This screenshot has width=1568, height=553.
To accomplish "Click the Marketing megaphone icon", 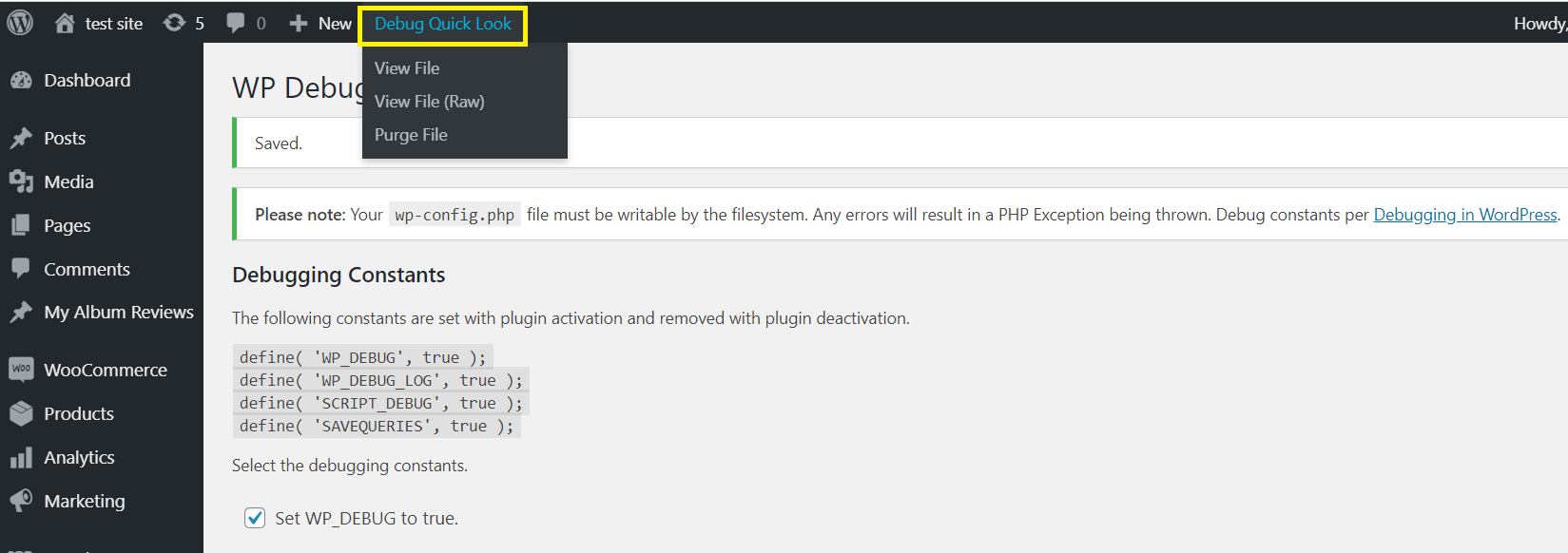I will pyautogui.click(x=21, y=501).
